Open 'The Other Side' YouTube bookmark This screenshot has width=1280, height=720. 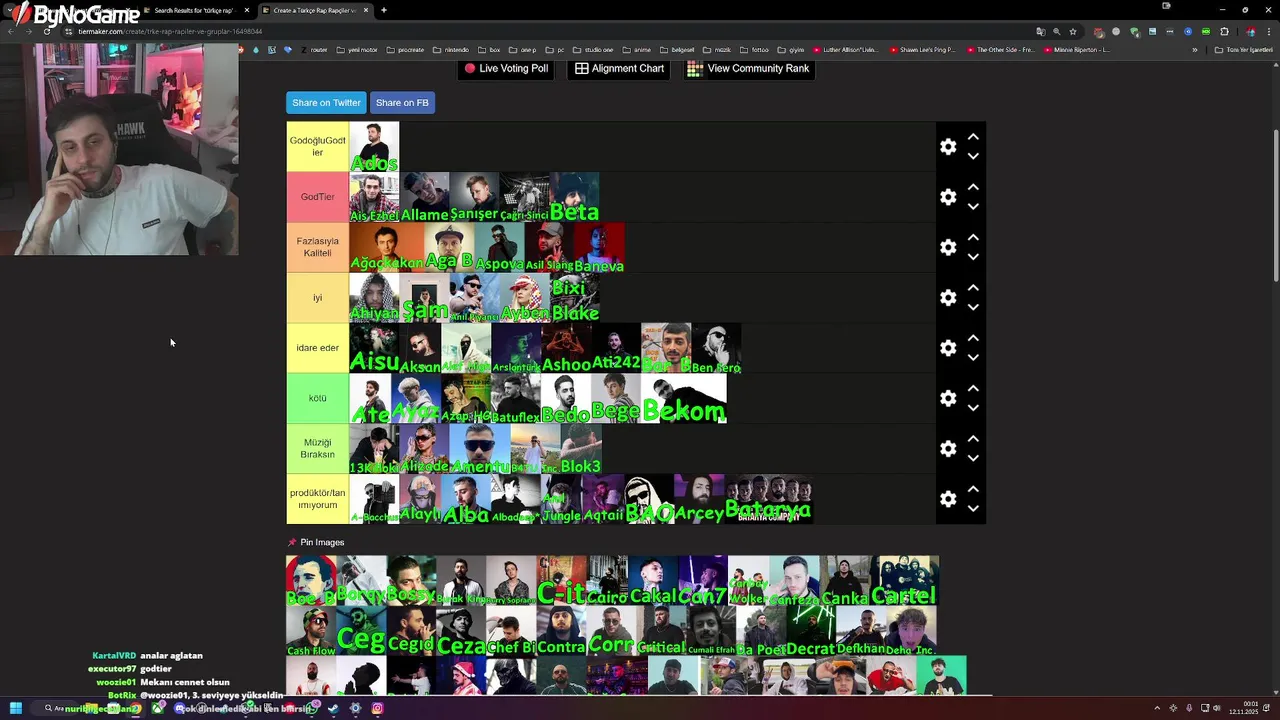tap(1001, 49)
